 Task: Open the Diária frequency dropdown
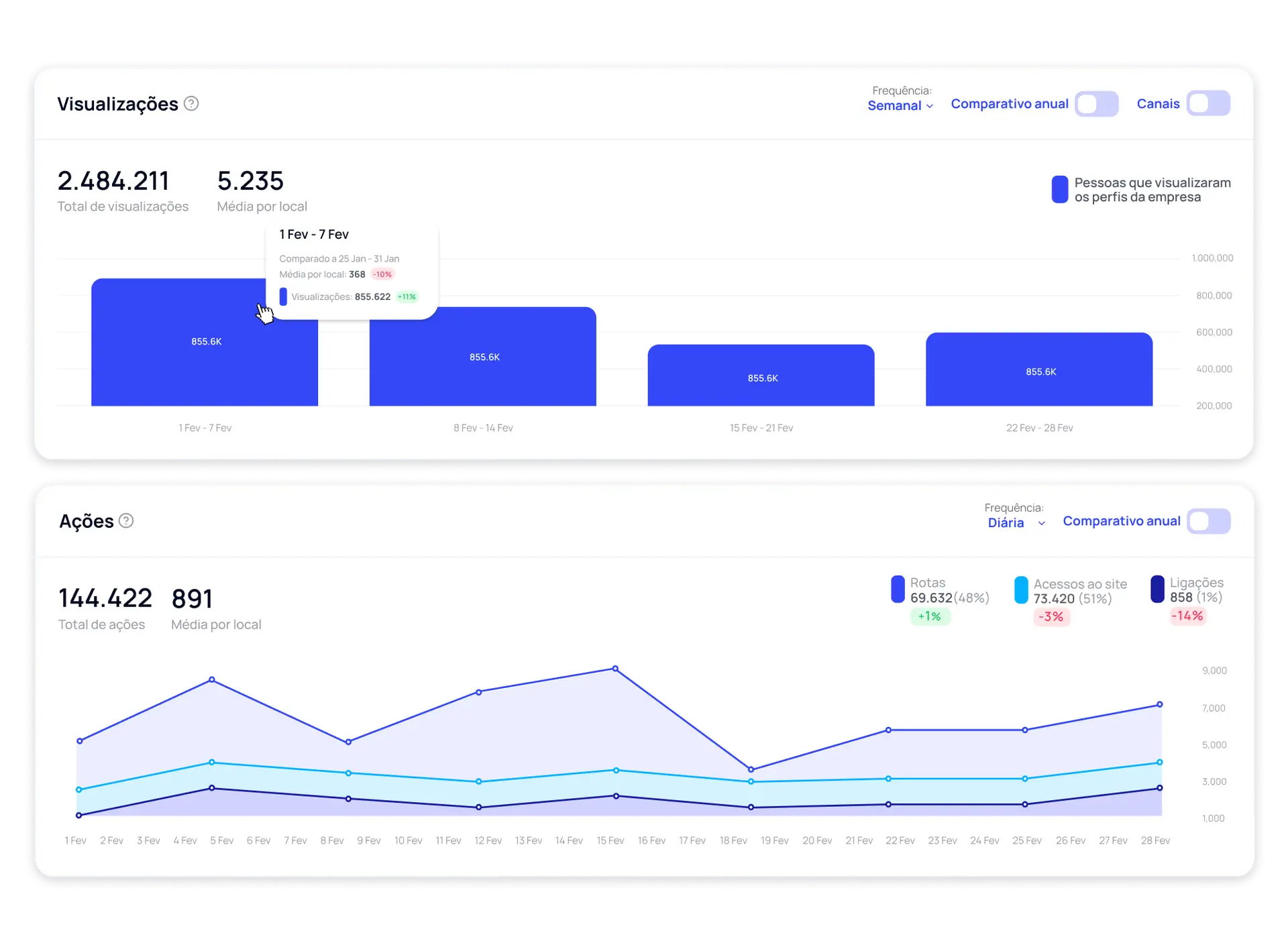pos(1006,523)
